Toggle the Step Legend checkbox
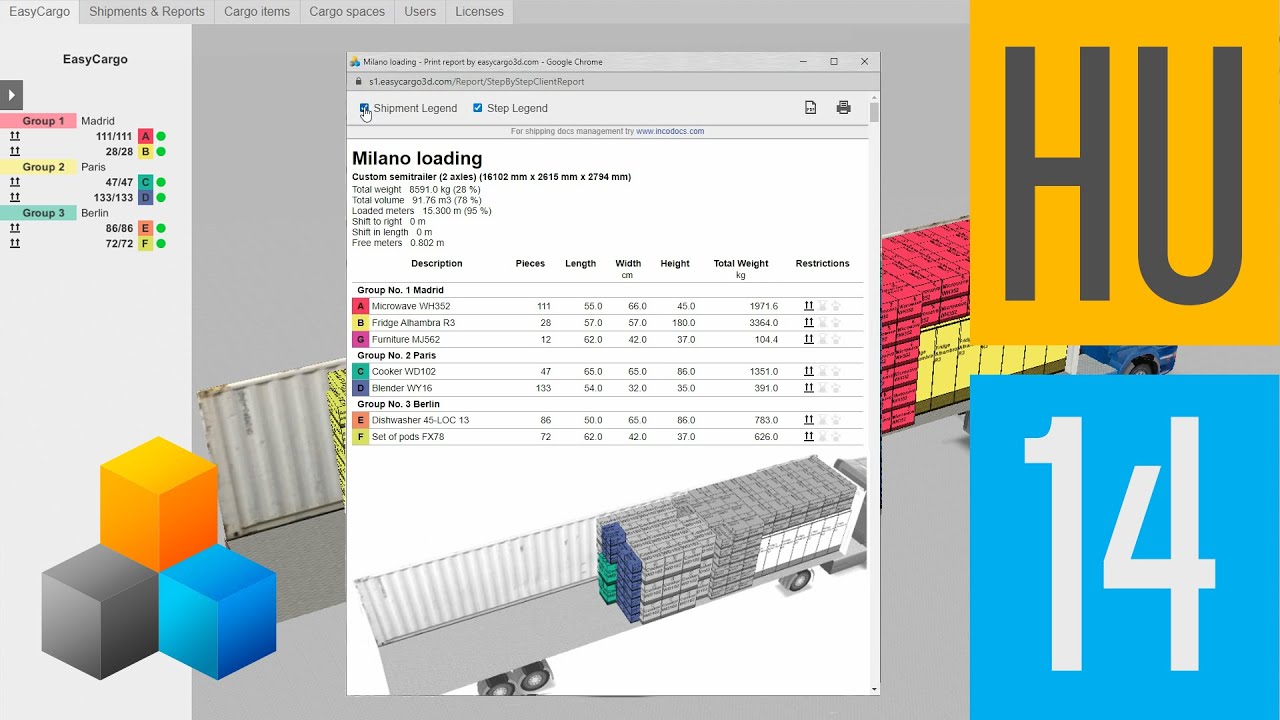Screen dimensions: 1280x720 478,108
